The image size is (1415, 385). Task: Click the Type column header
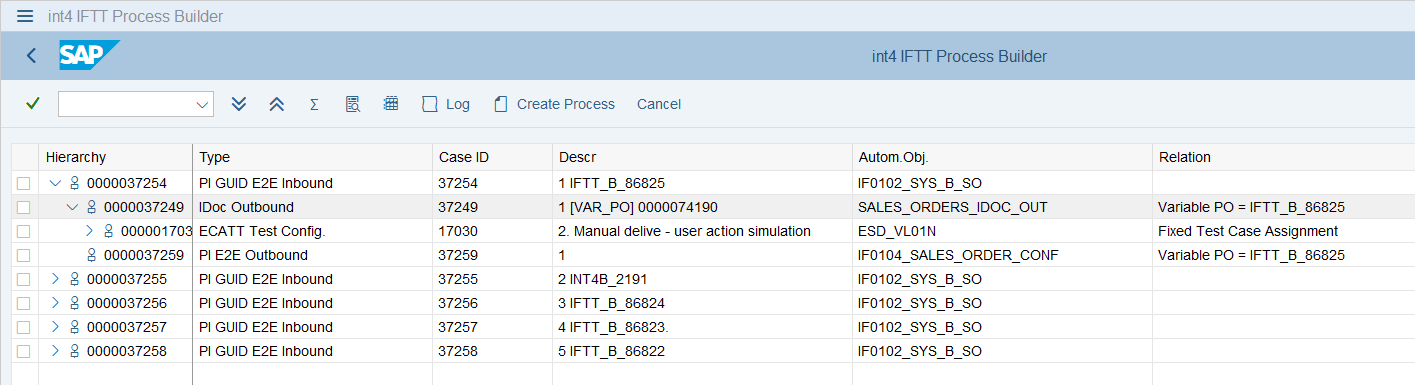[x=312, y=157]
